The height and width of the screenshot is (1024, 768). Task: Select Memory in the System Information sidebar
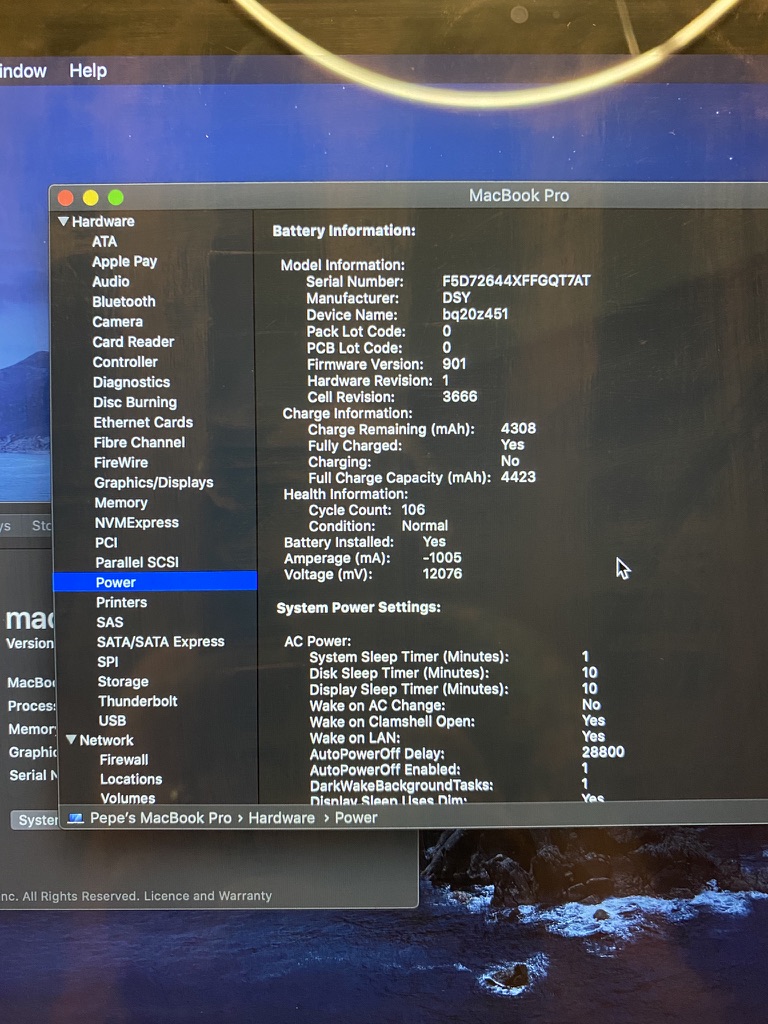pyautogui.click(x=121, y=503)
